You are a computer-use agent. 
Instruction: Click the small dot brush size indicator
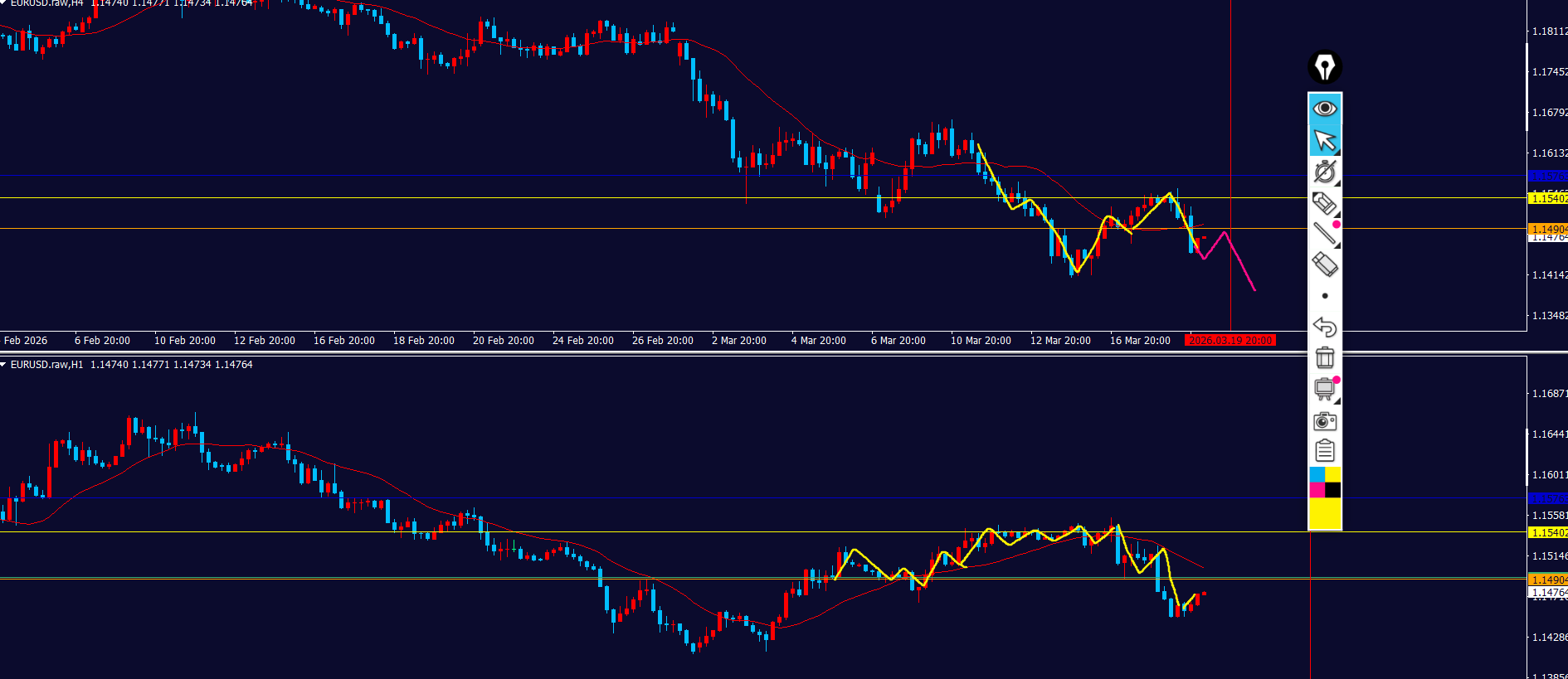(1325, 296)
